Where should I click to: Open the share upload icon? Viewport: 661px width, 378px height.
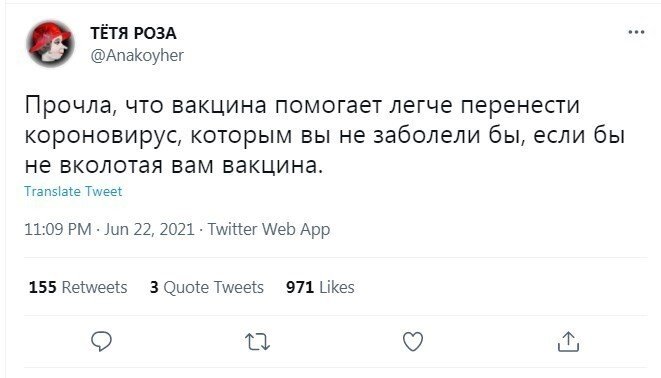[568, 341]
